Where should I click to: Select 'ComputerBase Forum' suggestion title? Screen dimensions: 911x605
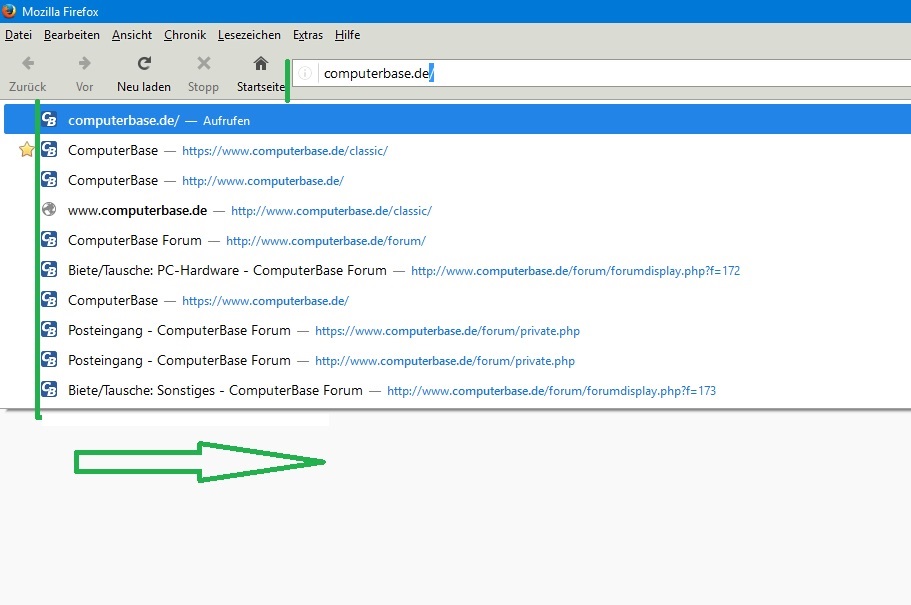pyautogui.click(x=135, y=240)
